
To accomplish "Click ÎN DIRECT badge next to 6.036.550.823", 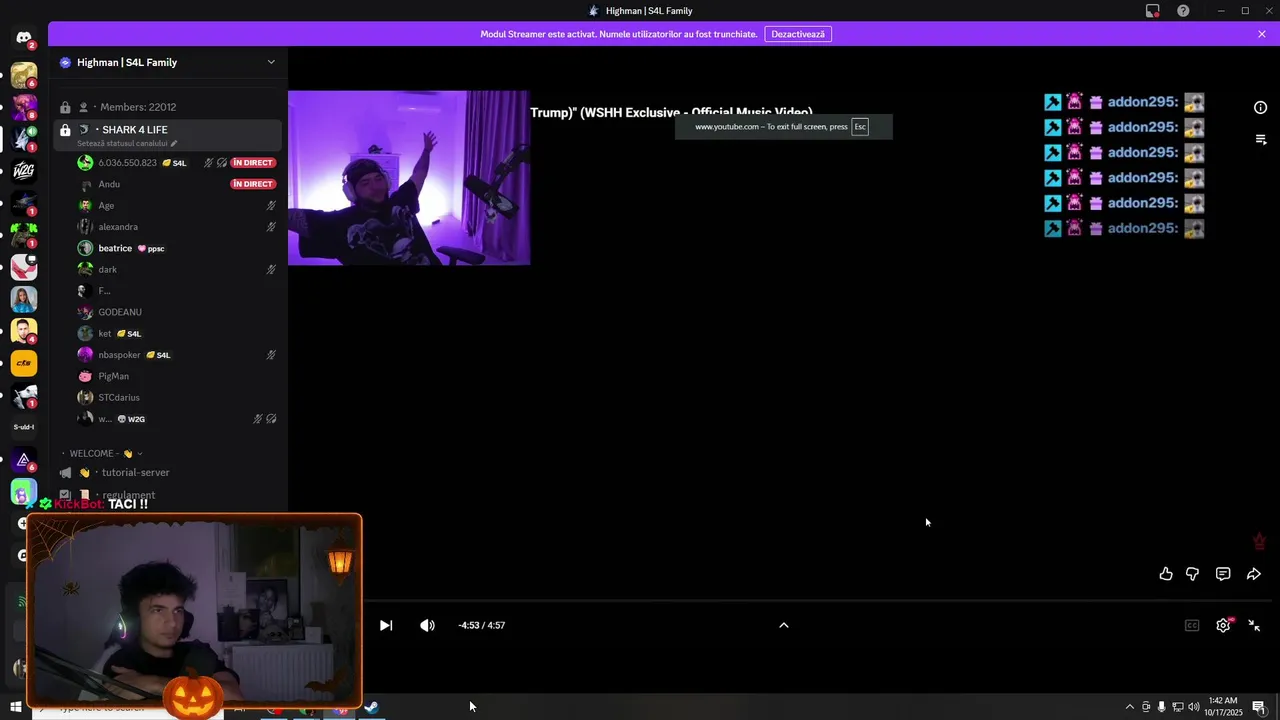I will click(253, 163).
